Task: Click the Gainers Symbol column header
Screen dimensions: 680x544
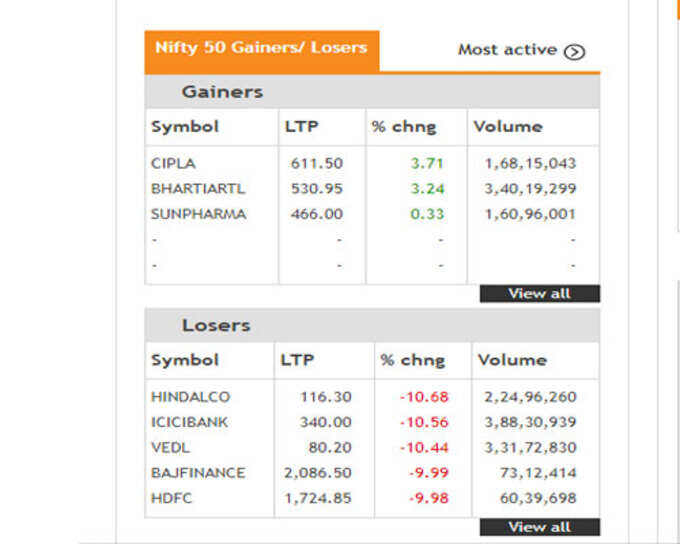Action: pos(185,127)
